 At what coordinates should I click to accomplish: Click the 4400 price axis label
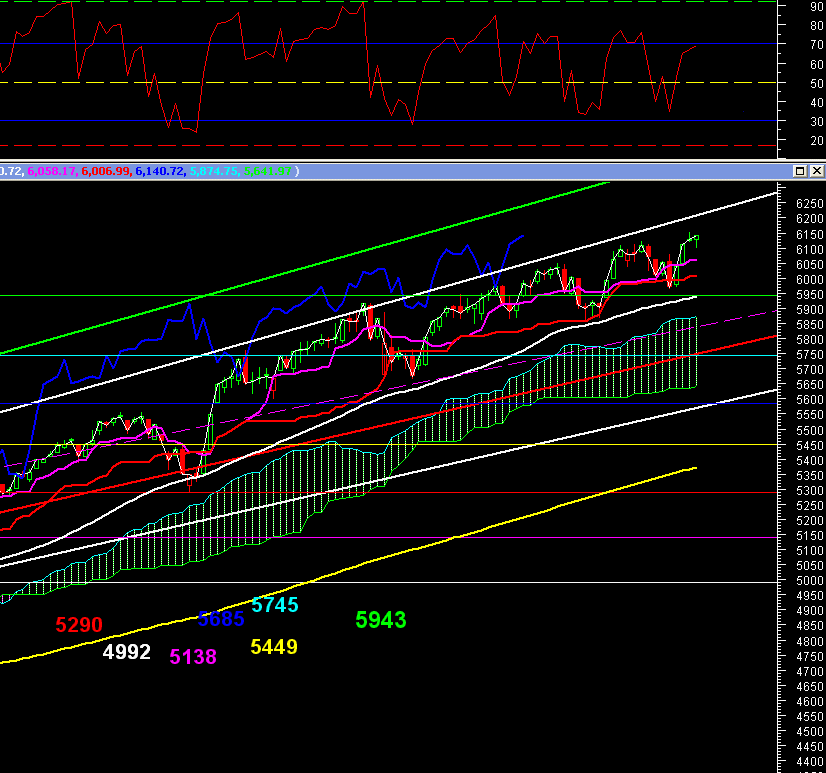810,763
